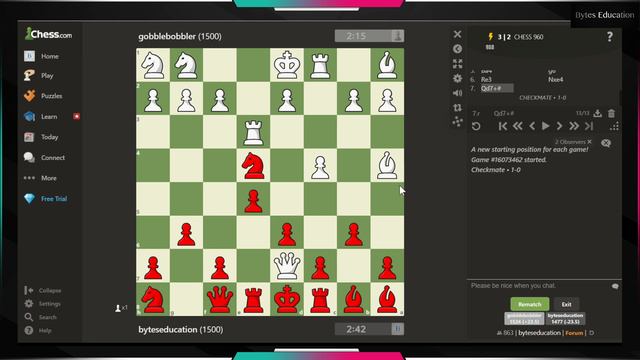
Task: Select Today in the sidebar
Action: [41, 137]
